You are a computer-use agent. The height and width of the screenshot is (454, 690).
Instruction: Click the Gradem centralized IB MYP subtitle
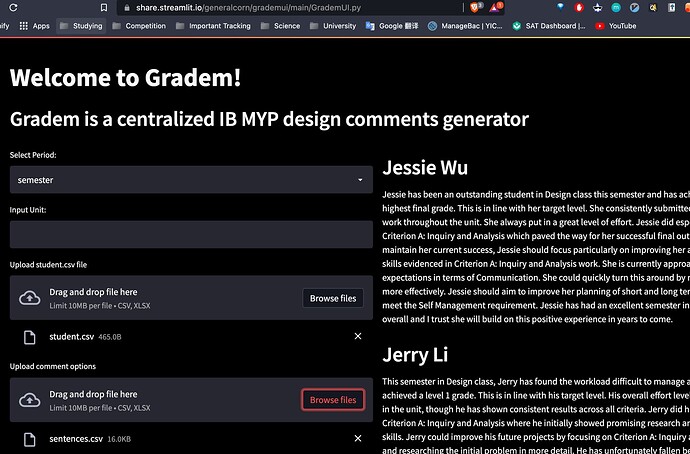pos(269,119)
